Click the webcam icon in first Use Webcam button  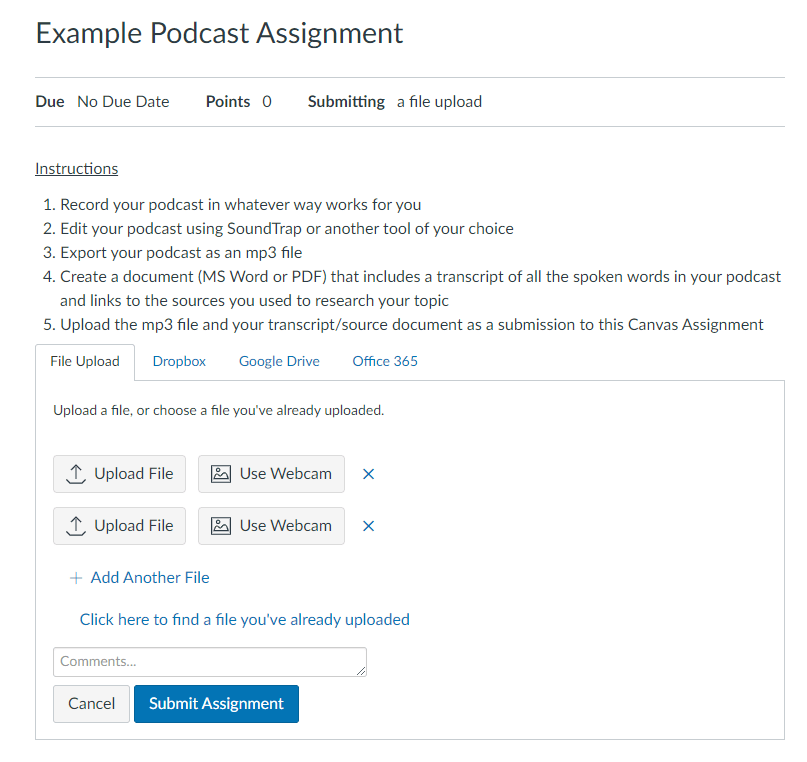pos(223,473)
